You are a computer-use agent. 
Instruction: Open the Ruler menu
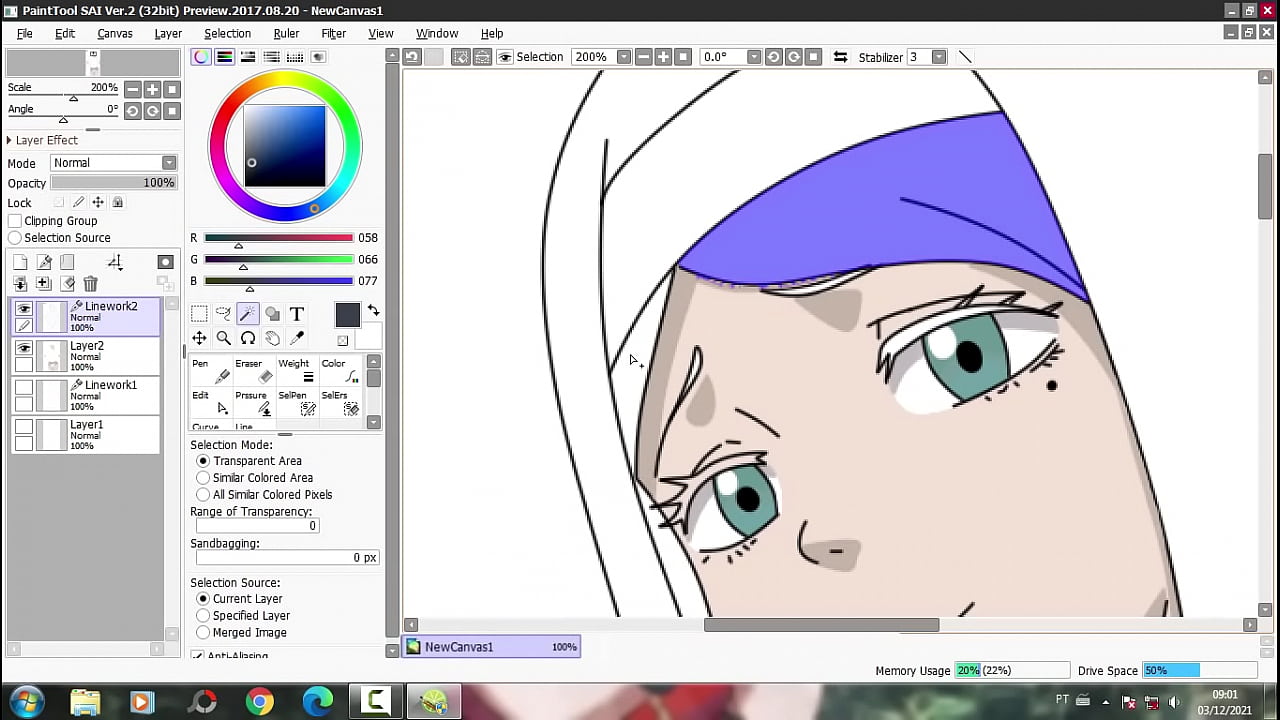(x=286, y=33)
